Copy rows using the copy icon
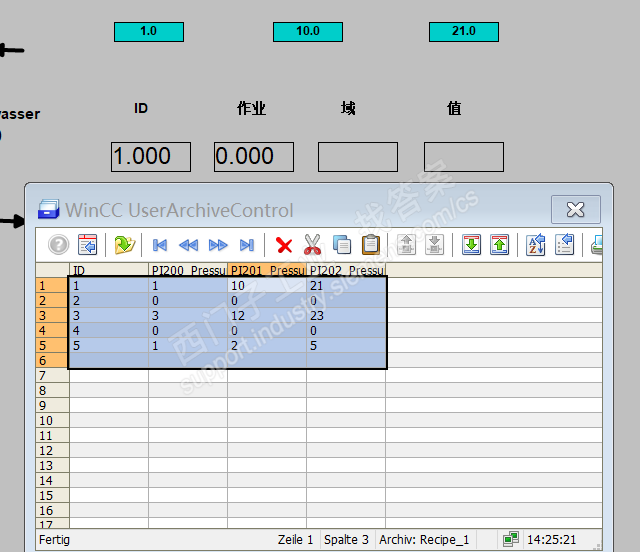The image size is (640, 552). pos(342,245)
